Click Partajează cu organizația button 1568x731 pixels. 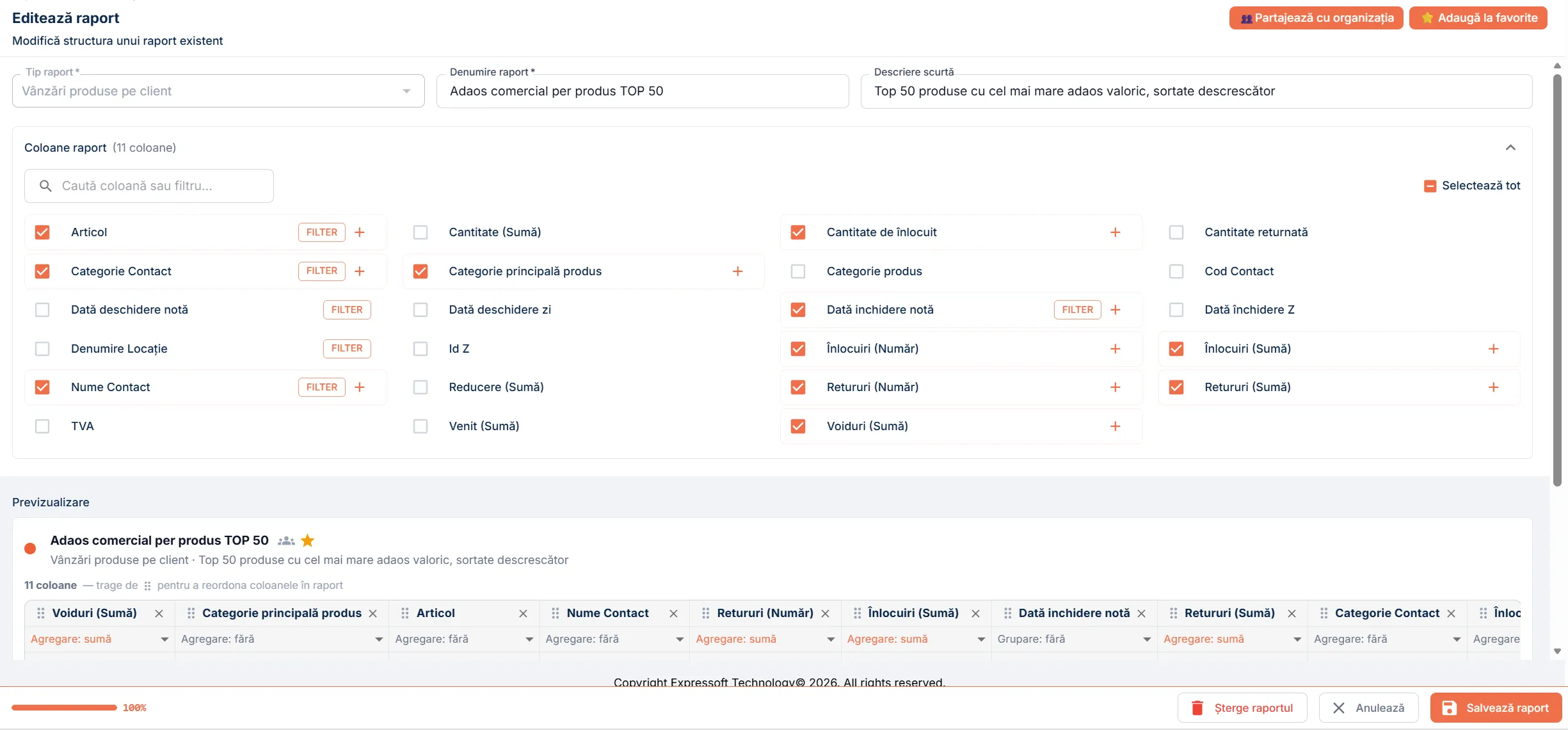[1316, 18]
